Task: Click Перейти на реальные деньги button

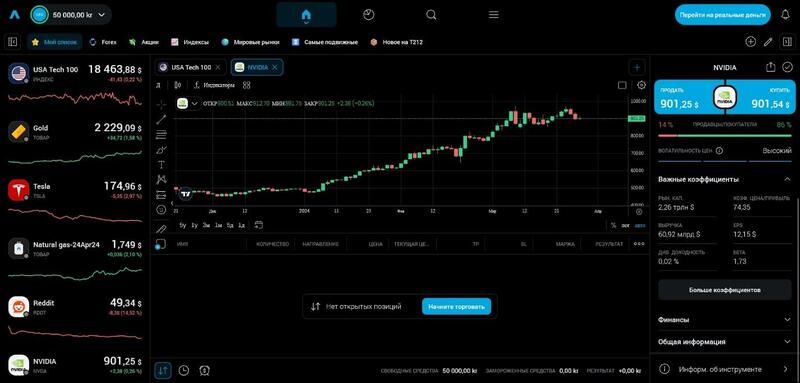Action: click(722, 15)
